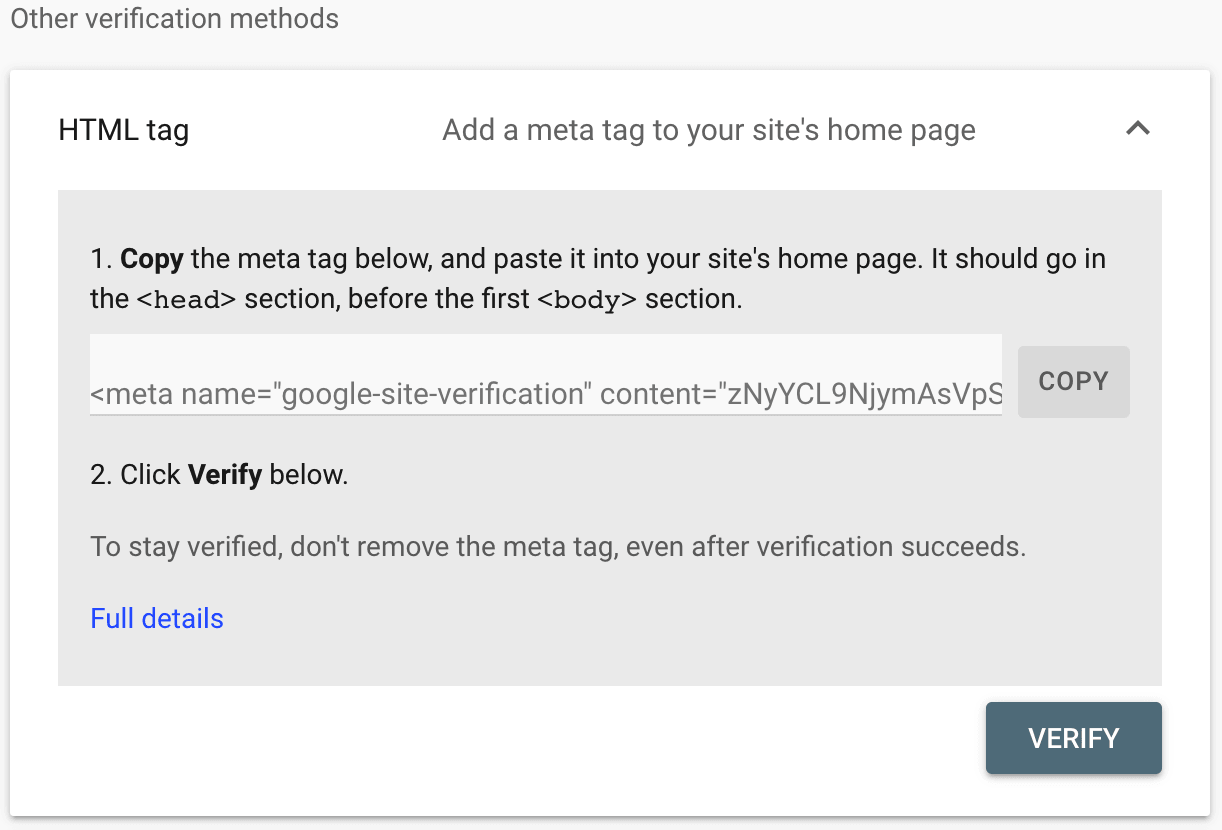Viewport: 1222px width, 830px height.
Task: Click the HTML tag section header
Action: coord(123,129)
